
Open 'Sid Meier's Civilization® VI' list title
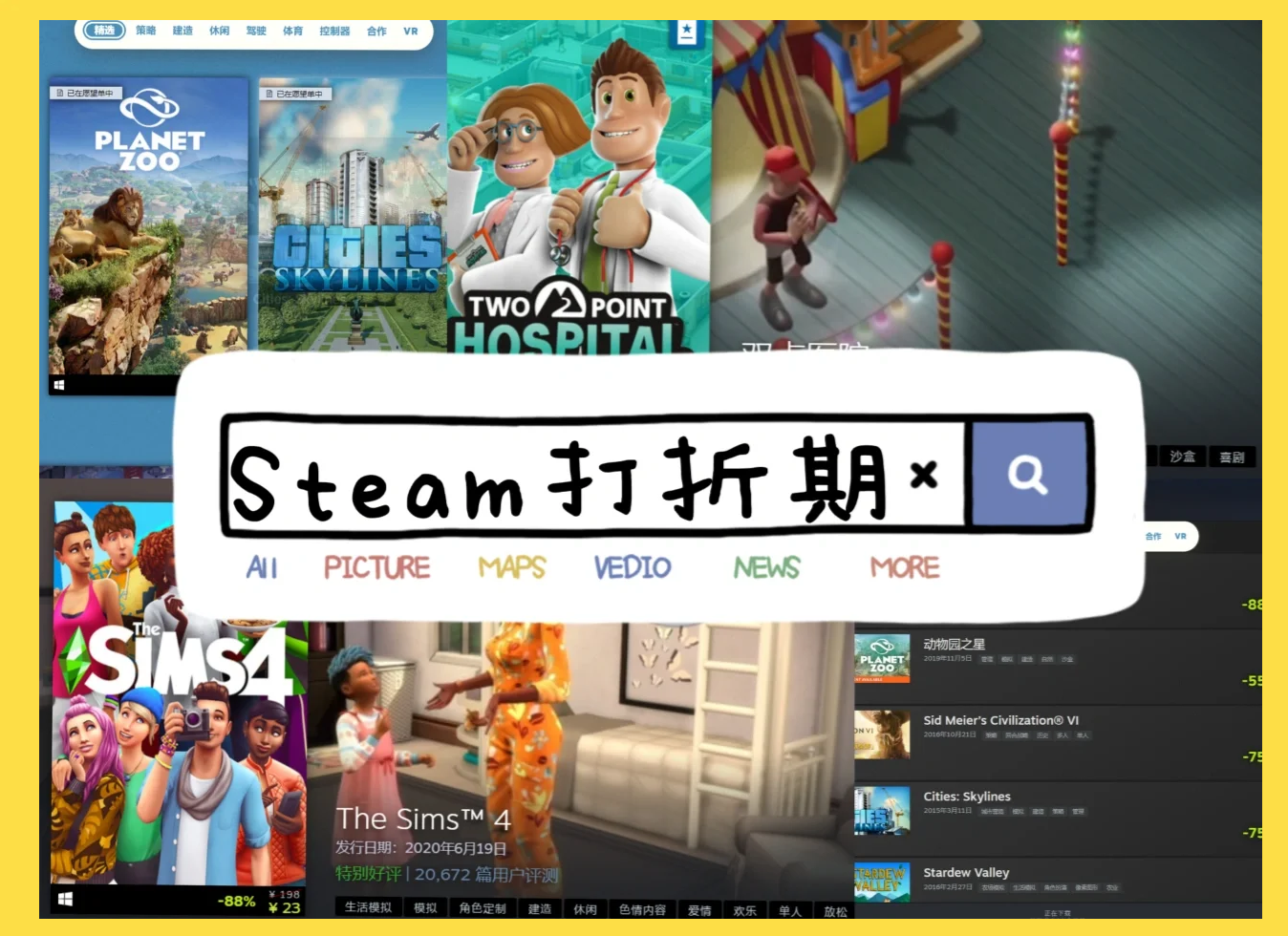pyautogui.click(x=1001, y=720)
